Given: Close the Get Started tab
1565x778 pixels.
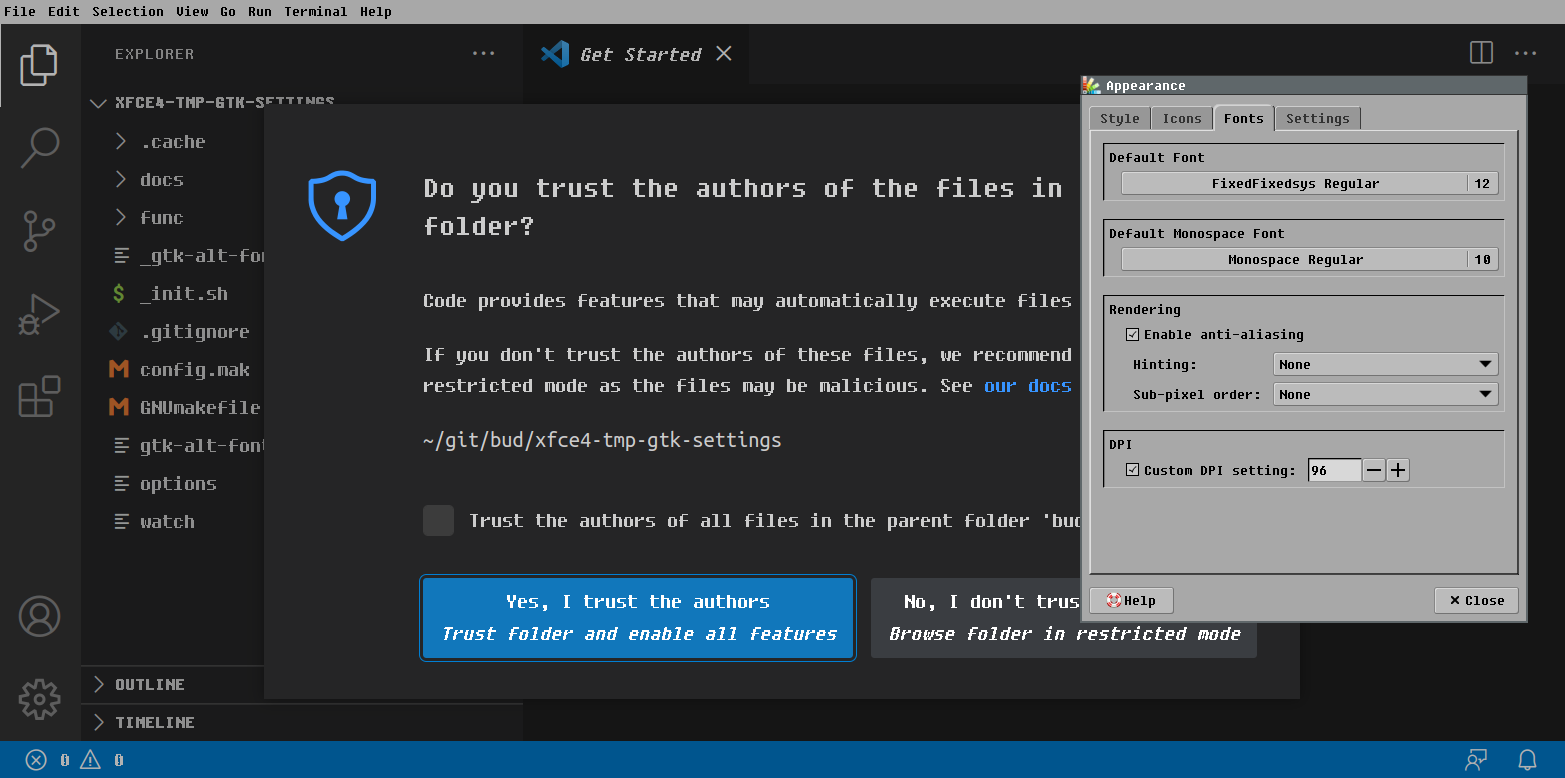Looking at the screenshot, I should click(x=724, y=53).
